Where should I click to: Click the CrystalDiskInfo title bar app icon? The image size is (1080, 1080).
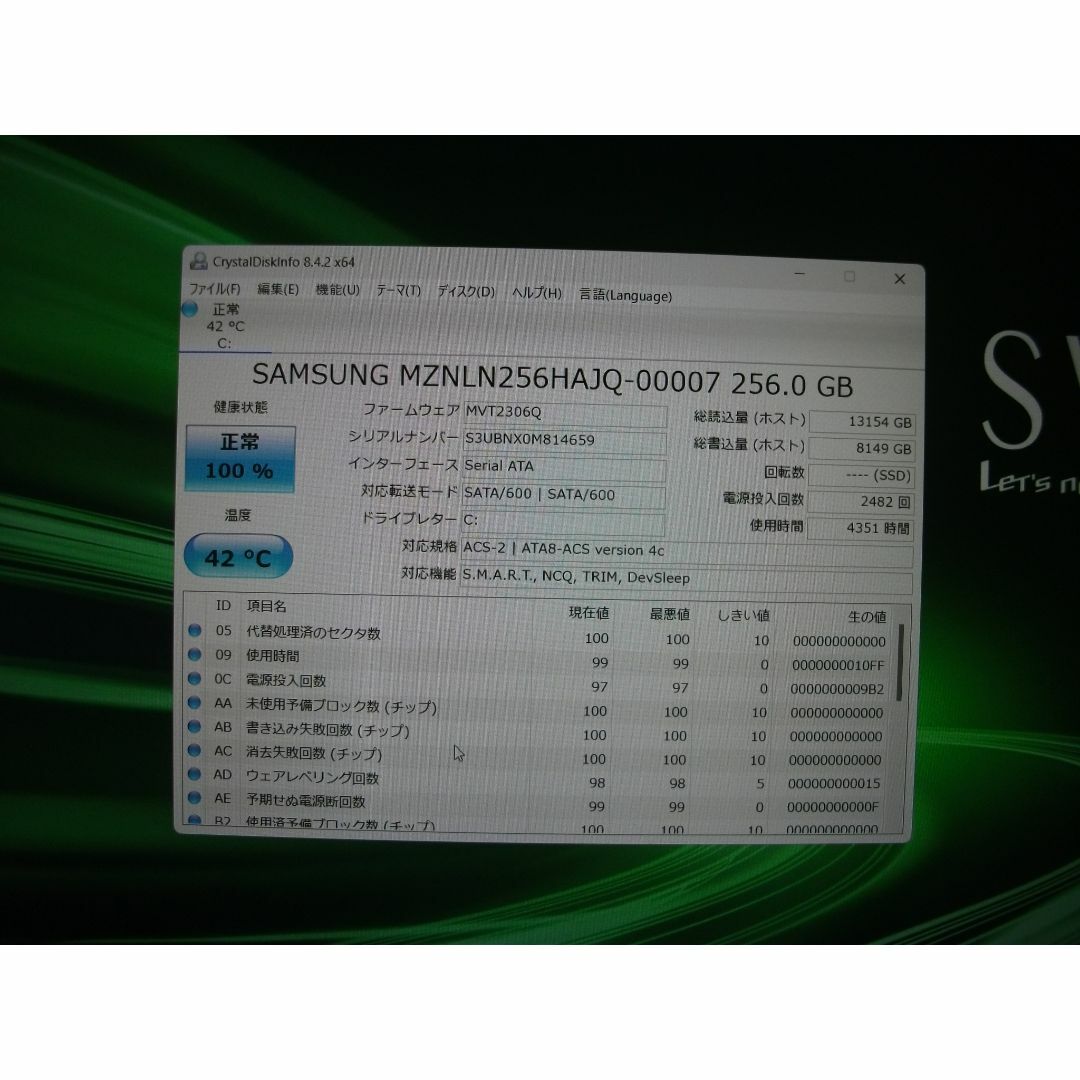198,260
